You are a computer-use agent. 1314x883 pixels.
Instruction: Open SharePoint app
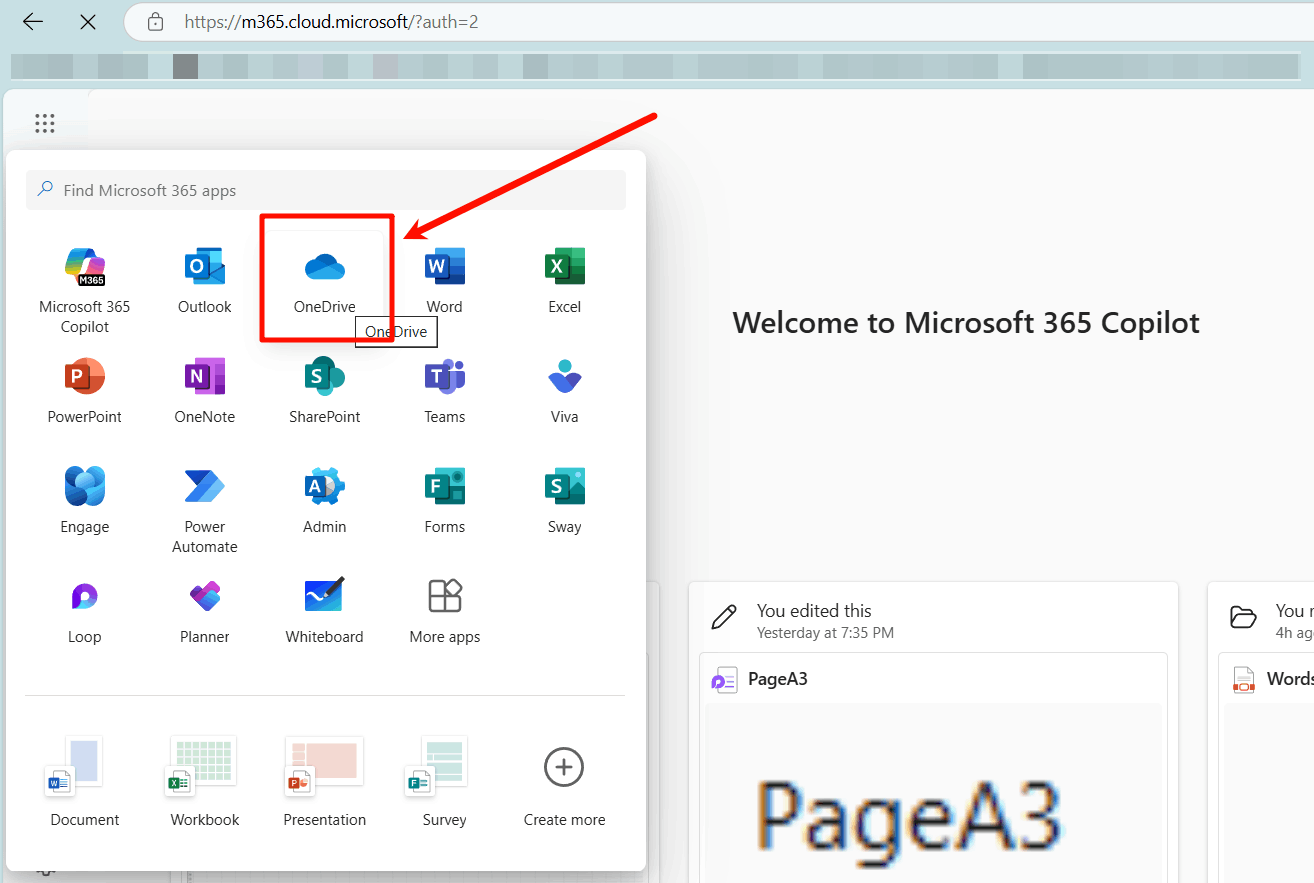[x=325, y=390]
